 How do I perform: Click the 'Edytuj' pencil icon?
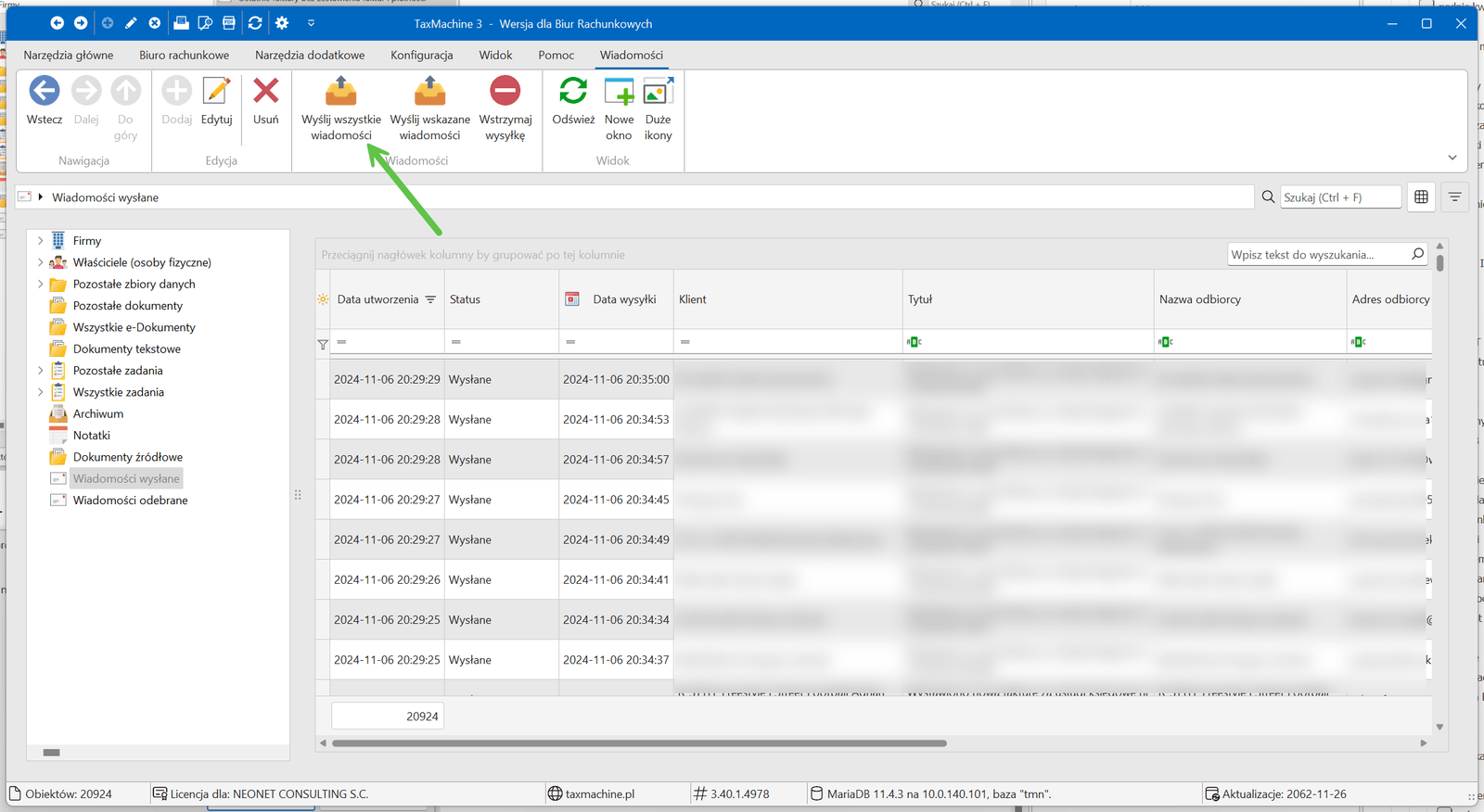(216, 92)
